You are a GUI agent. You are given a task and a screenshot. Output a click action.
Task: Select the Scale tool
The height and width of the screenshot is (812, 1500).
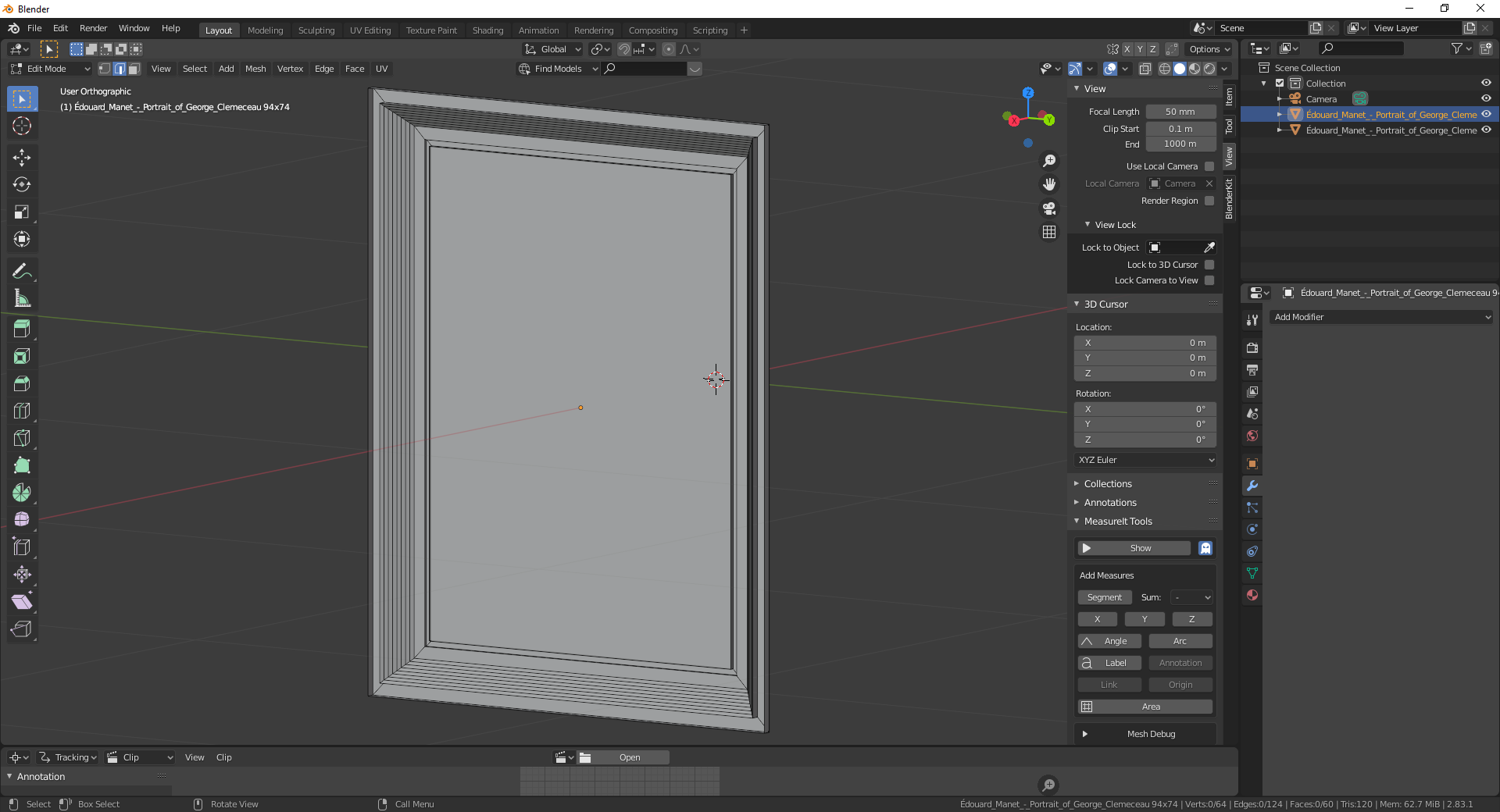tap(22, 212)
